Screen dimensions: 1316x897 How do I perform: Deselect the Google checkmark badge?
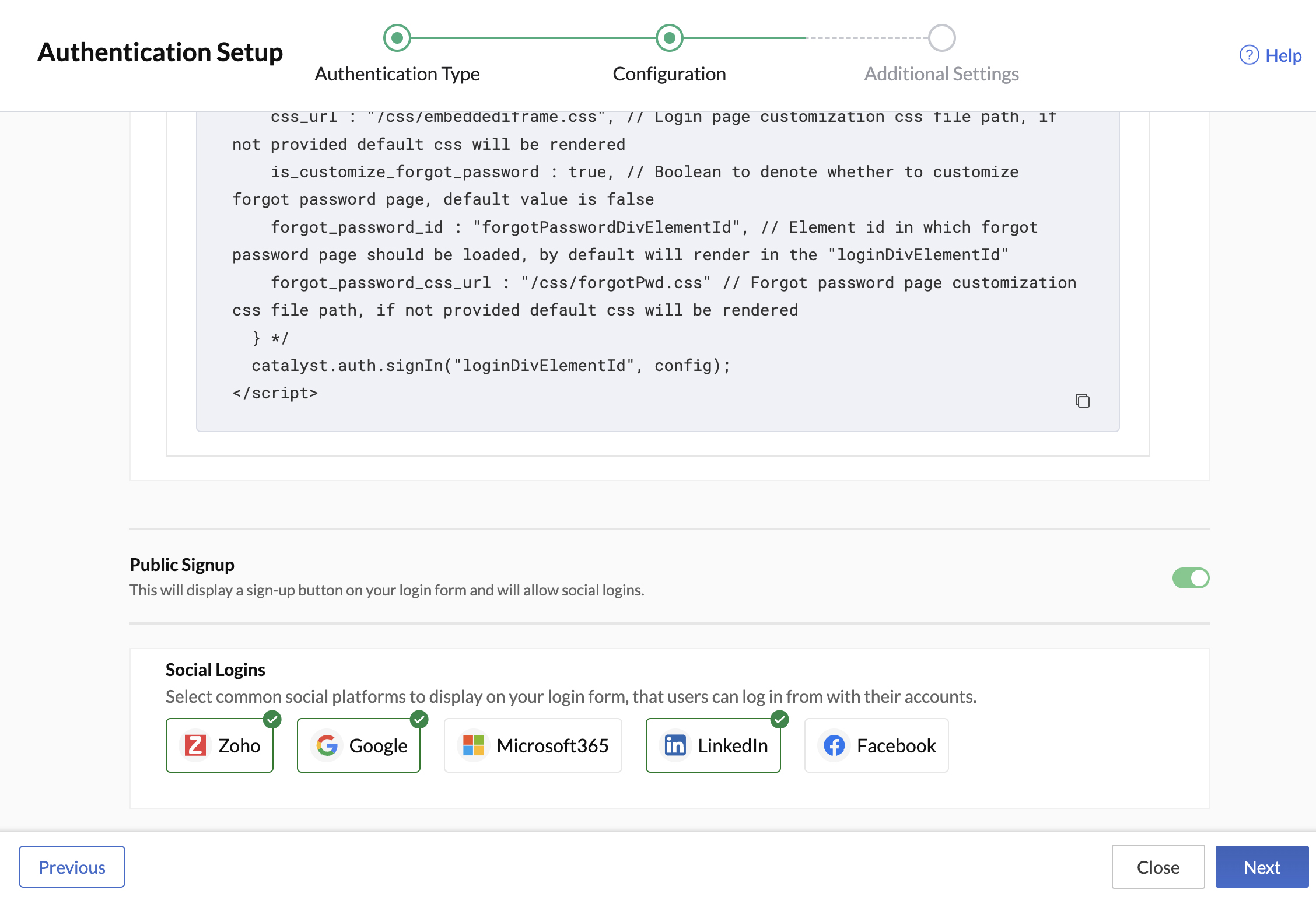(x=419, y=720)
